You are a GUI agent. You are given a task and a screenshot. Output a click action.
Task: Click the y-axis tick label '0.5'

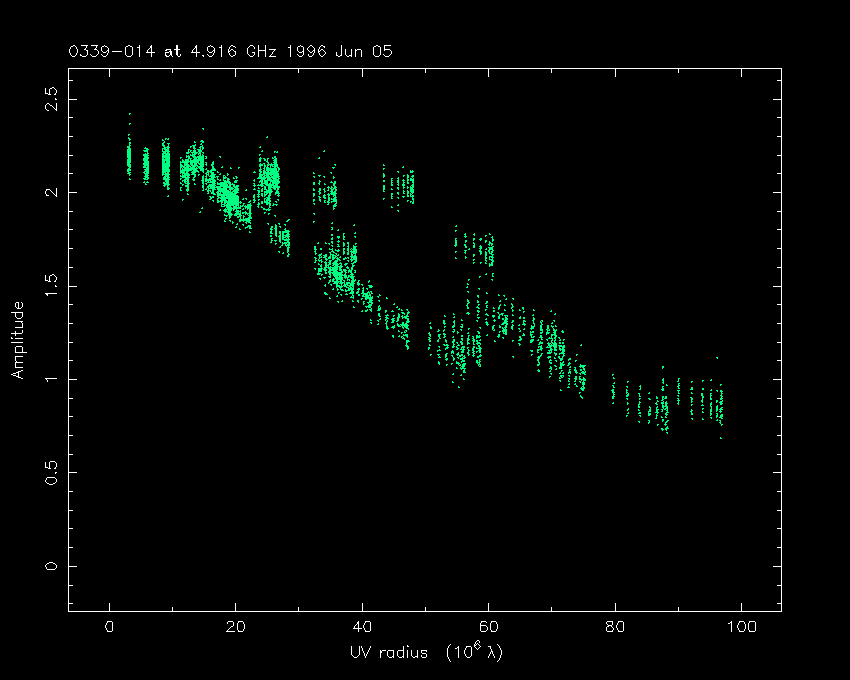click(52, 472)
